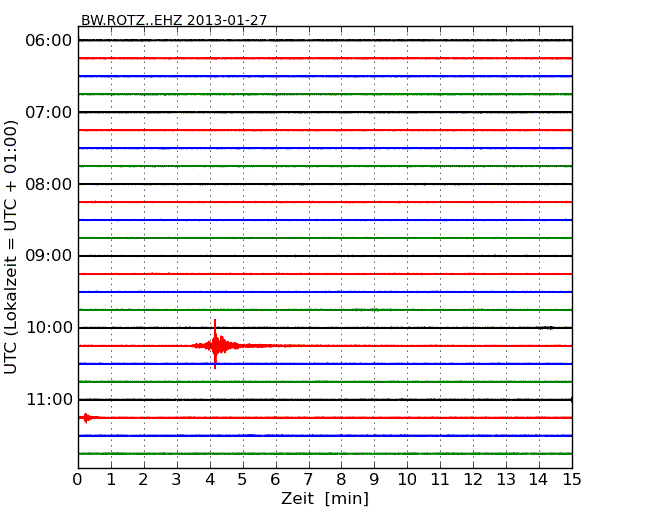This screenshot has height=520, width=650.
Task: Click the plot title BW.ROTZ..EHZ 2013-01-27
Action: [x=174, y=20]
